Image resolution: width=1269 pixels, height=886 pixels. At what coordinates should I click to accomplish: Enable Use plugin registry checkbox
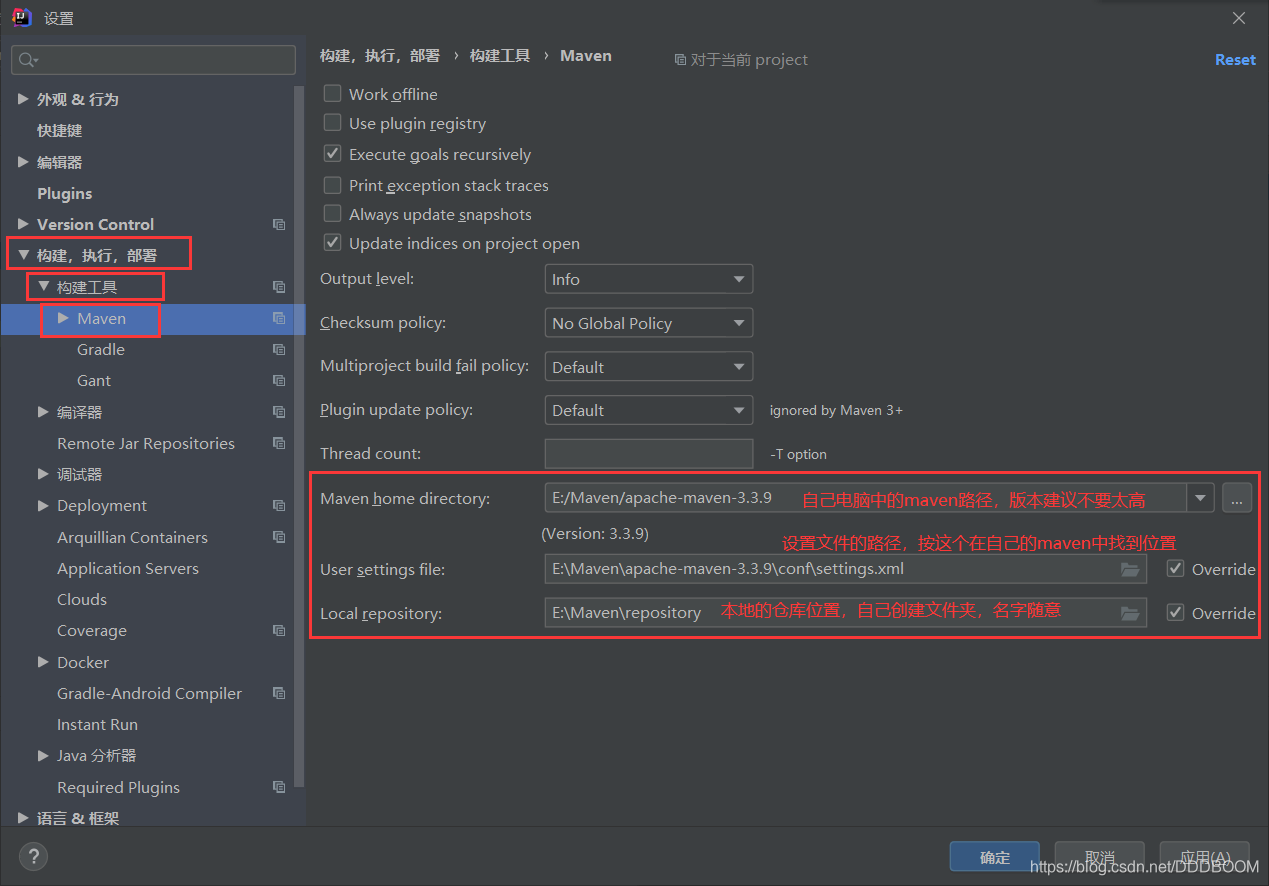332,123
